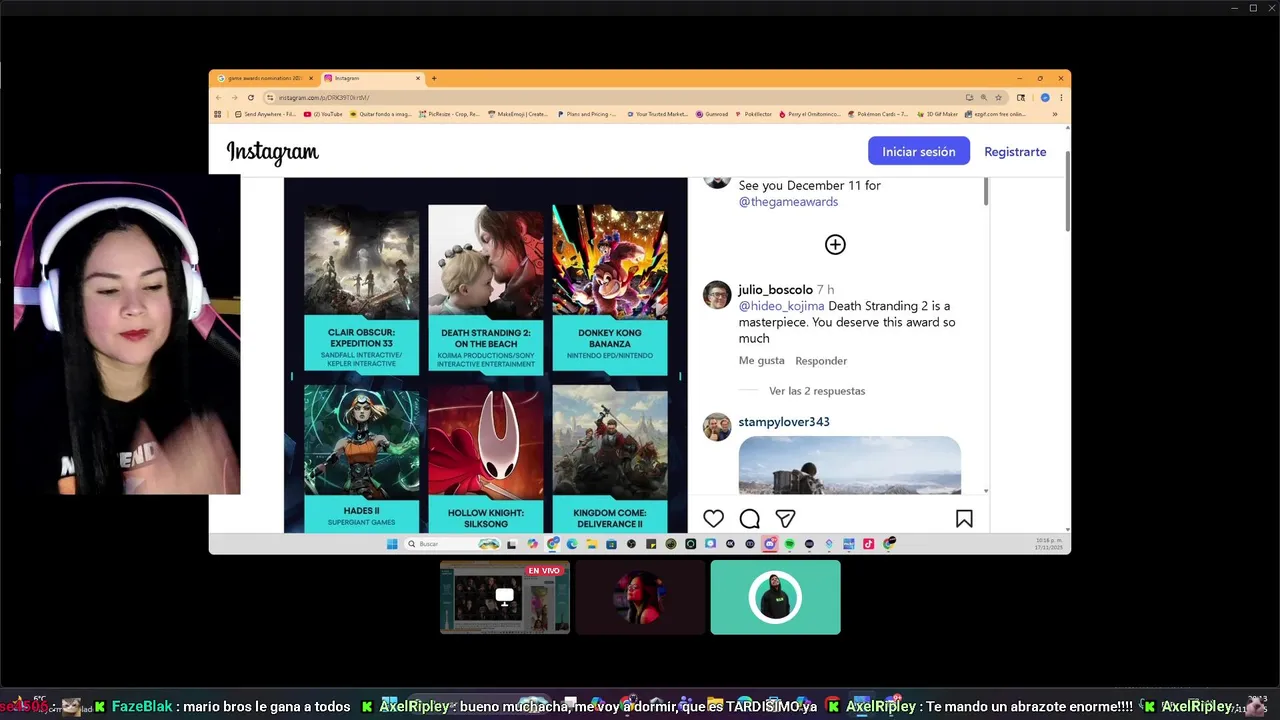The height and width of the screenshot is (720, 1280).
Task: Click the taskbar clock and date
Action: [x=1050, y=544]
